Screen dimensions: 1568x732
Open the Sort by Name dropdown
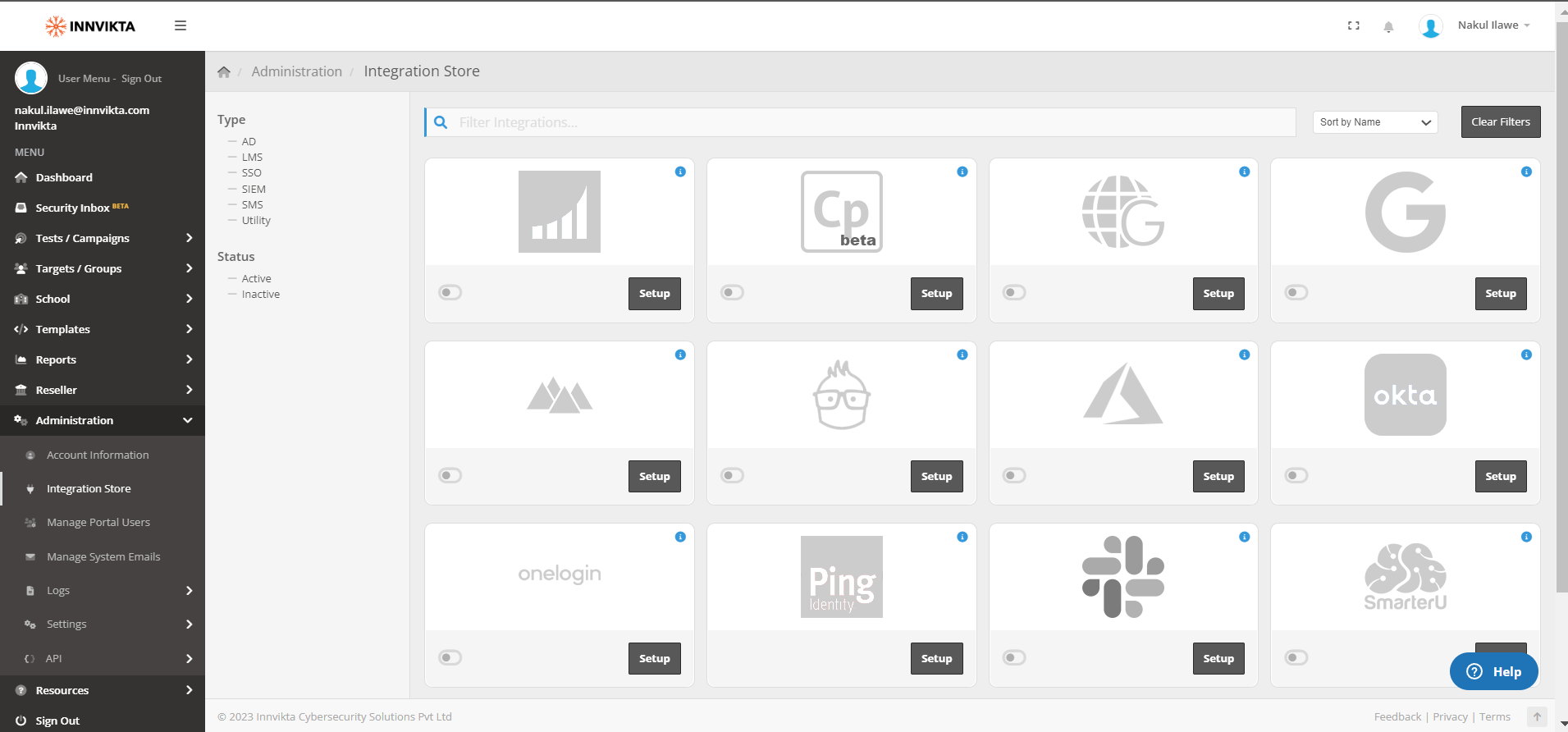click(x=1375, y=122)
